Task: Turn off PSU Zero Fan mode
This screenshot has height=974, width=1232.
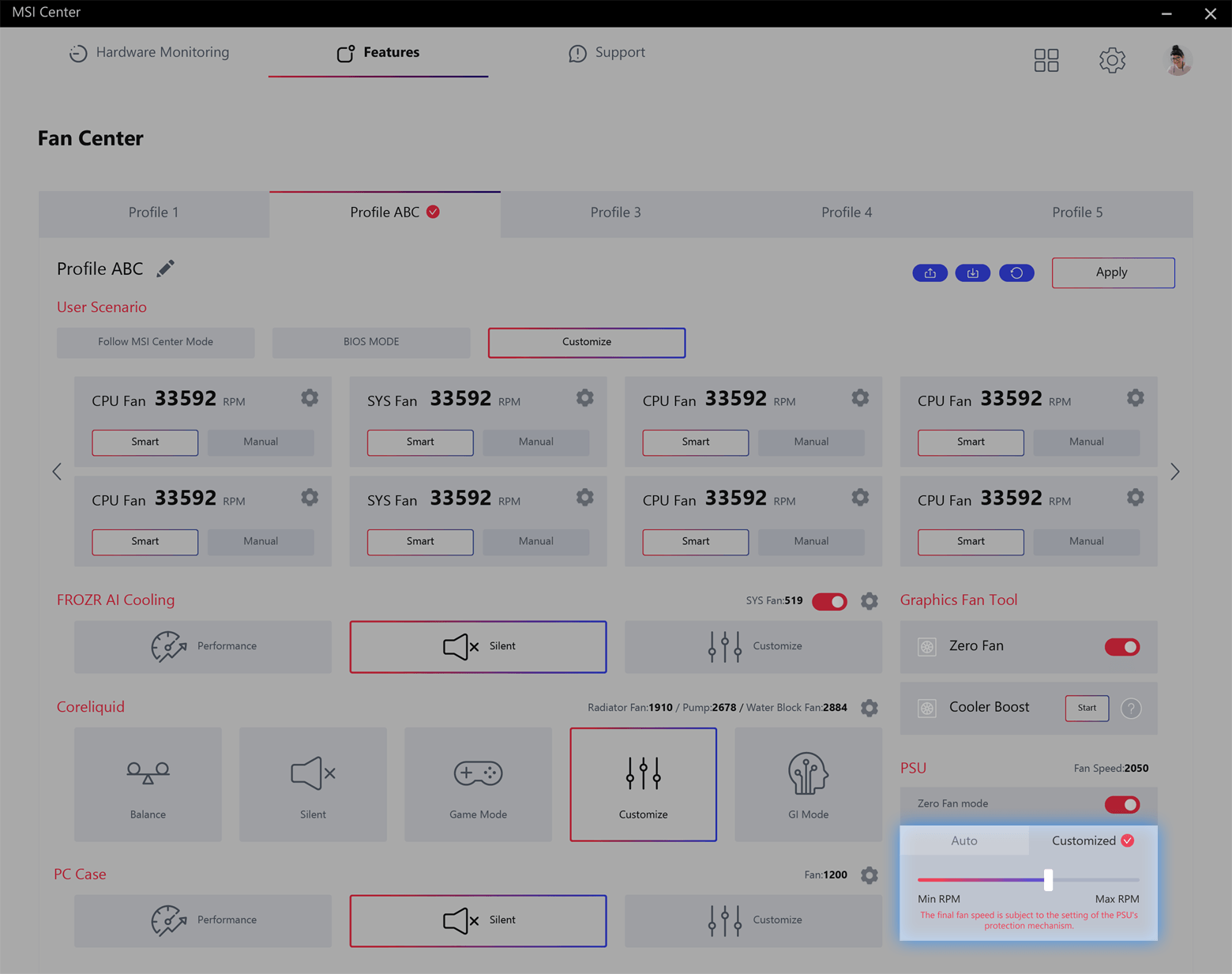Action: point(1121,804)
